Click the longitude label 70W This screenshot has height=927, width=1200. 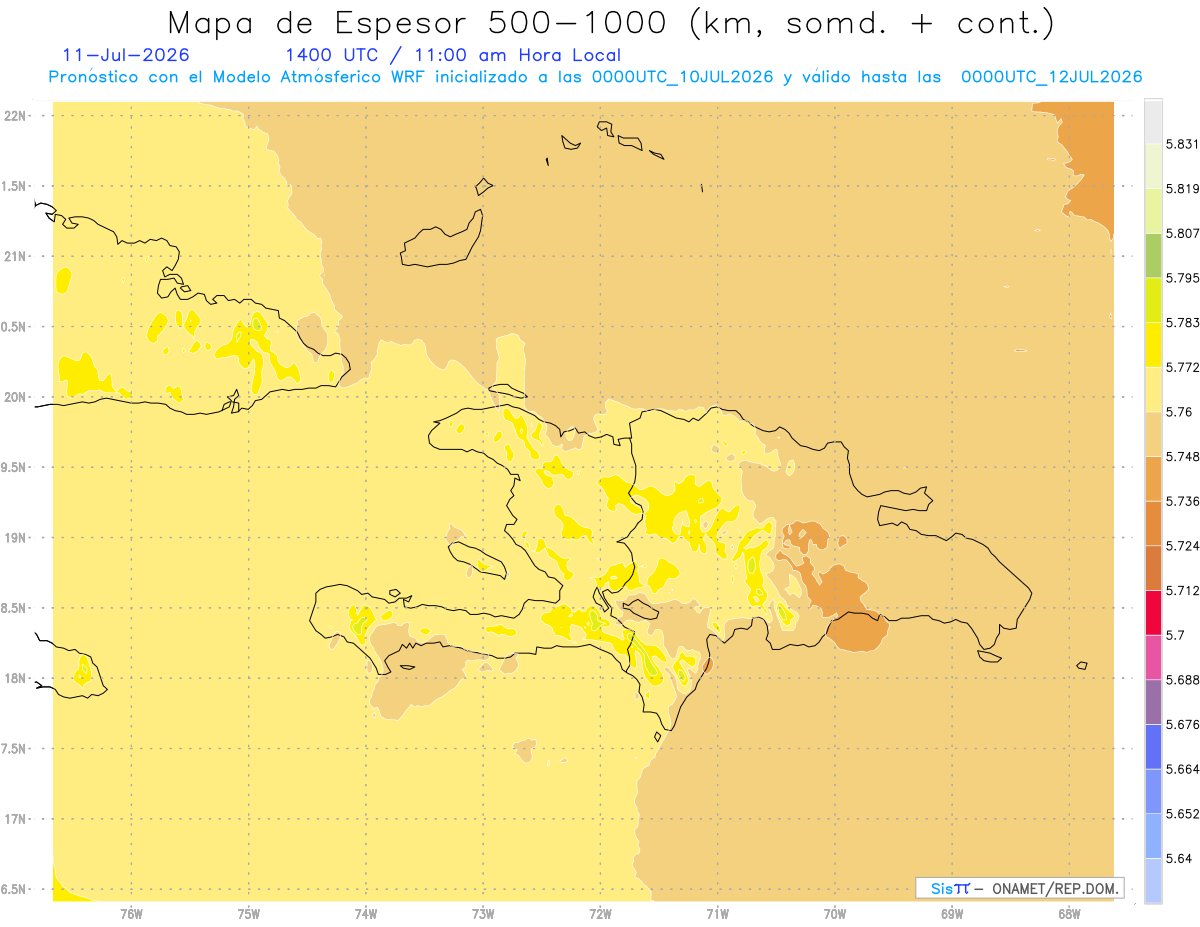pyautogui.click(x=835, y=915)
